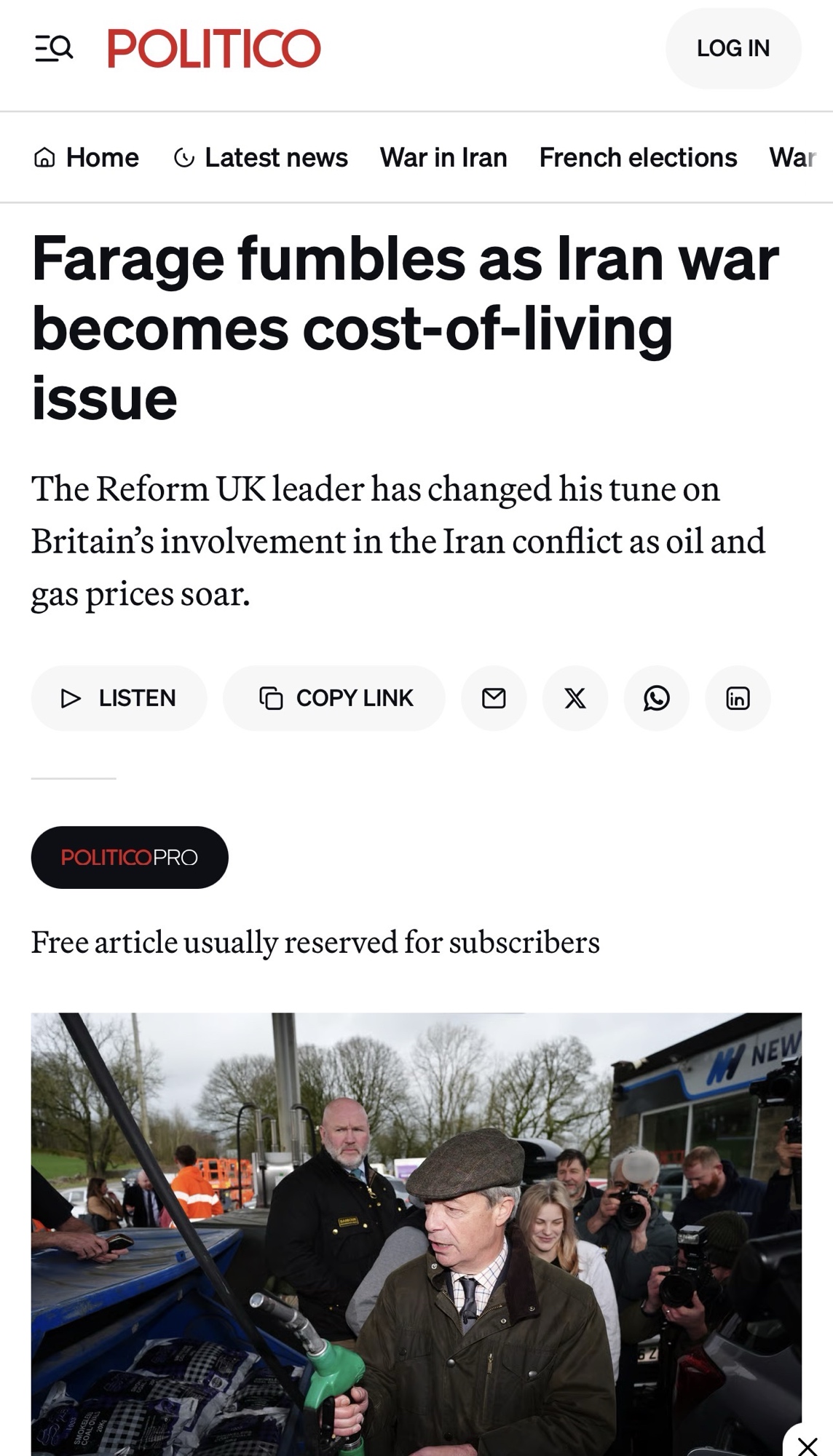Go to the Home tab

[102, 157]
